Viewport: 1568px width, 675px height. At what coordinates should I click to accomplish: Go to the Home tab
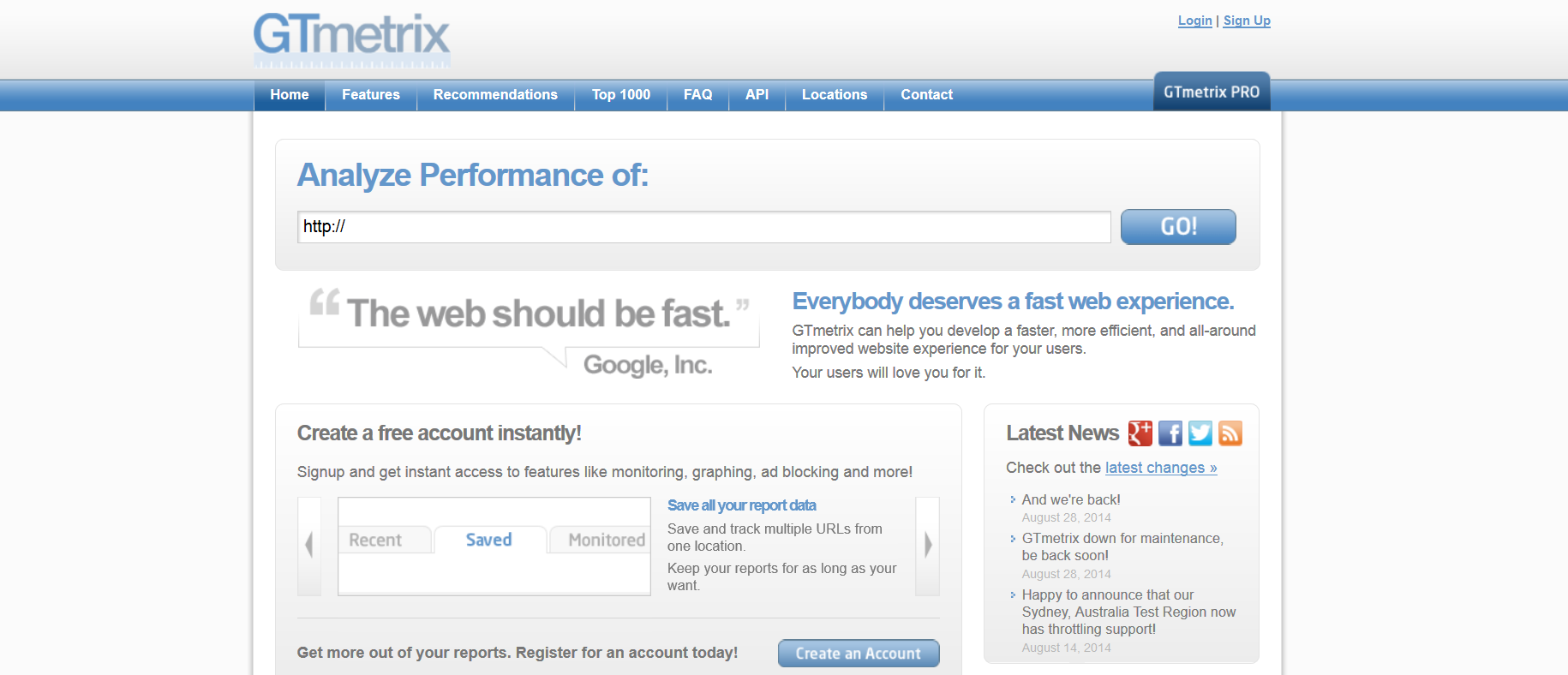click(290, 95)
